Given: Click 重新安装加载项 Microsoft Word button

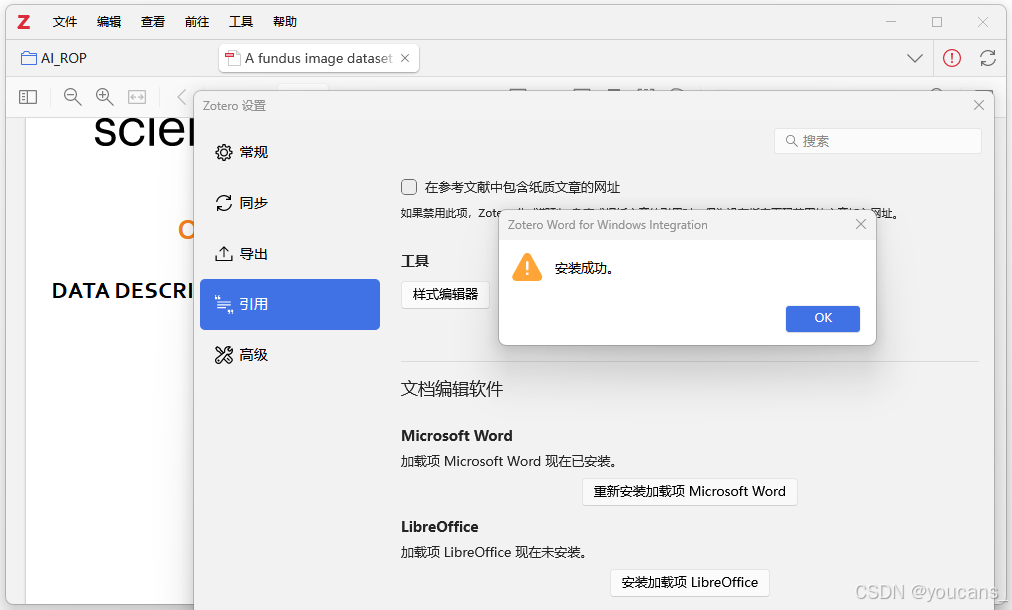Looking at the screenshot, I should [689, 491].
